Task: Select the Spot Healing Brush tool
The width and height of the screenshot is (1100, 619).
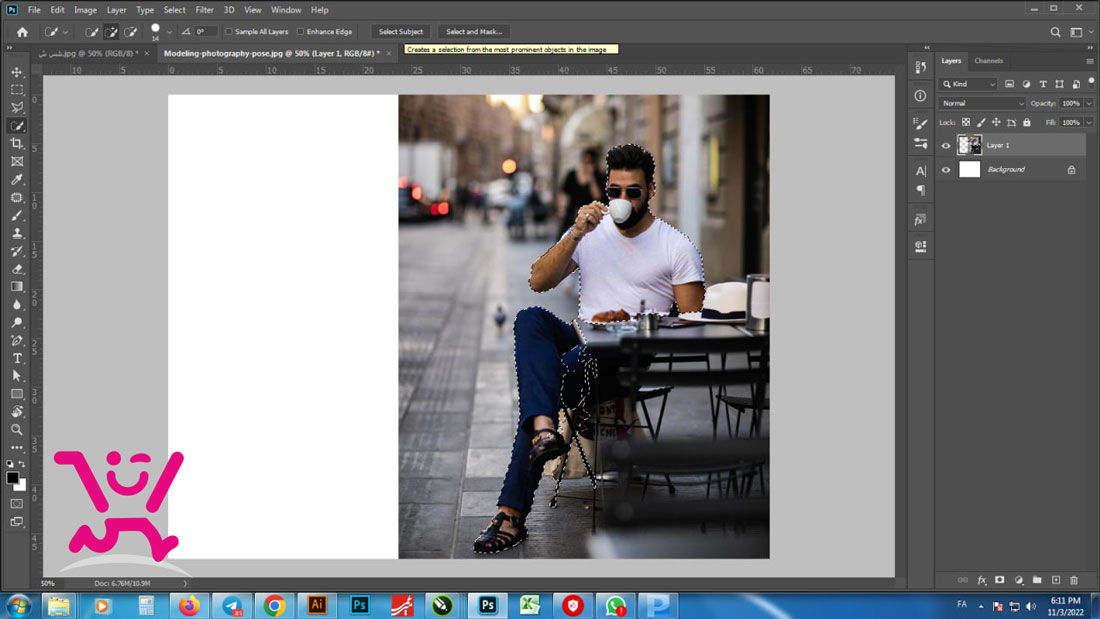Action: pos(17,198)
